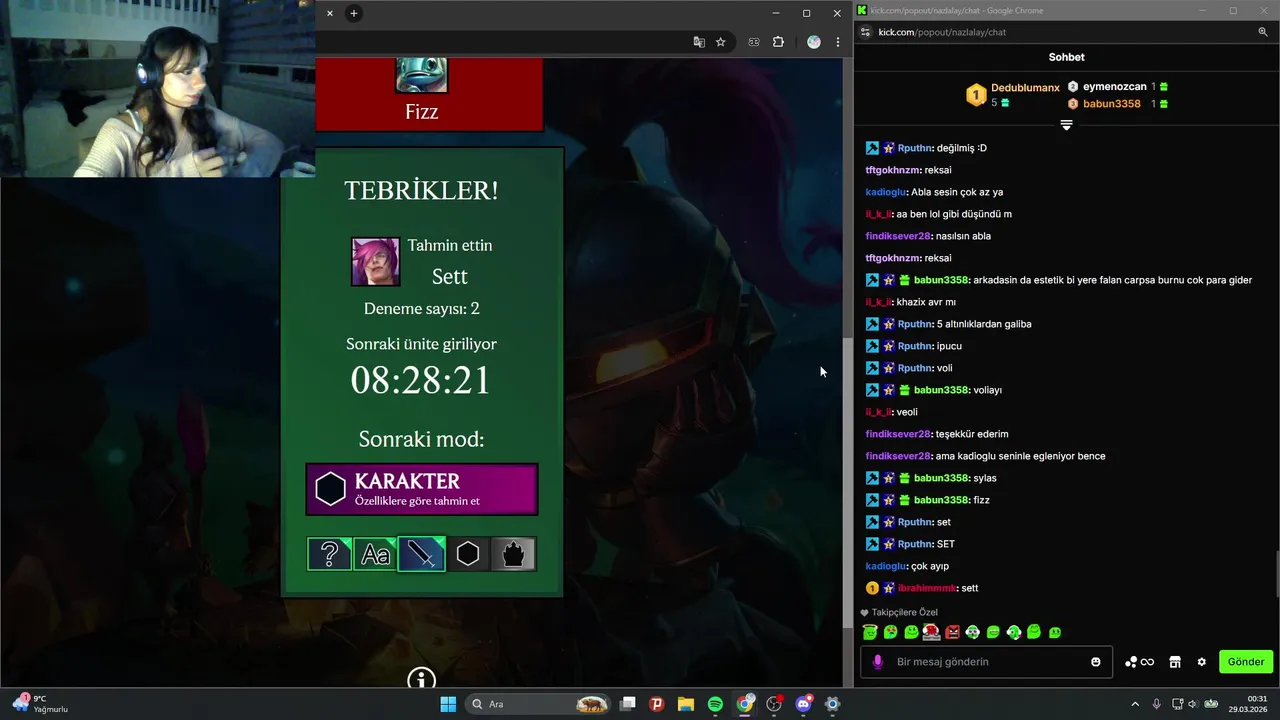The image size is (1280, 720).
Task: Open the media control icon in Chrome toolbar
Action: pos(754,42)
